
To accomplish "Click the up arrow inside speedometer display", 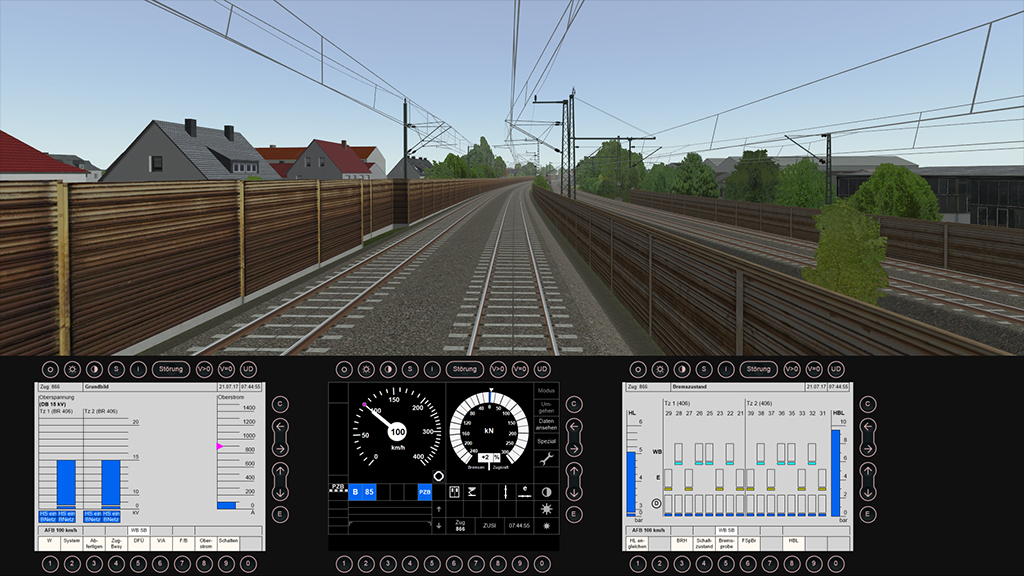I will tap(439, 509).
